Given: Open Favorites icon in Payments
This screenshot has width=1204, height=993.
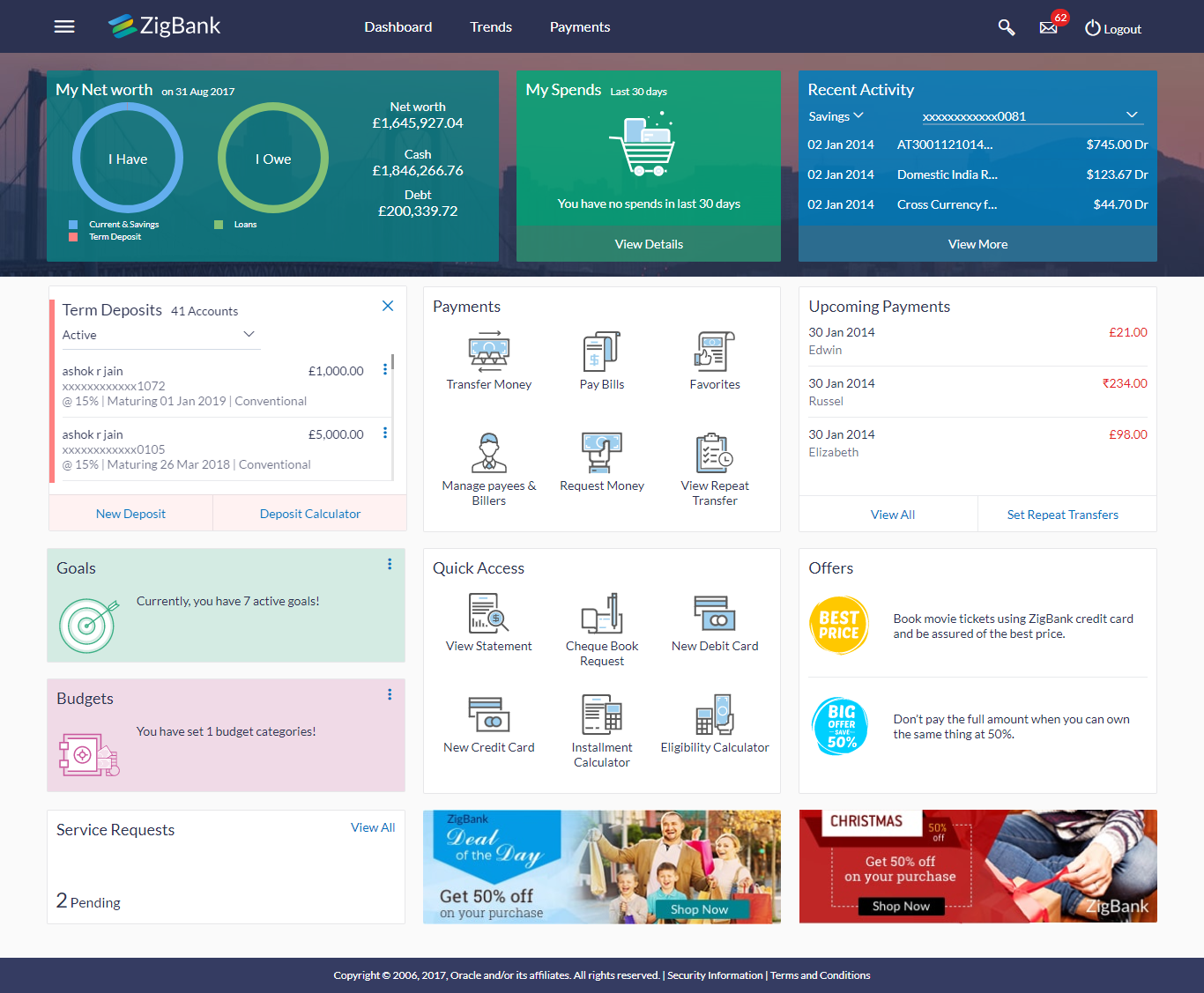Looking at the screenshot, I should click(715, 351).
